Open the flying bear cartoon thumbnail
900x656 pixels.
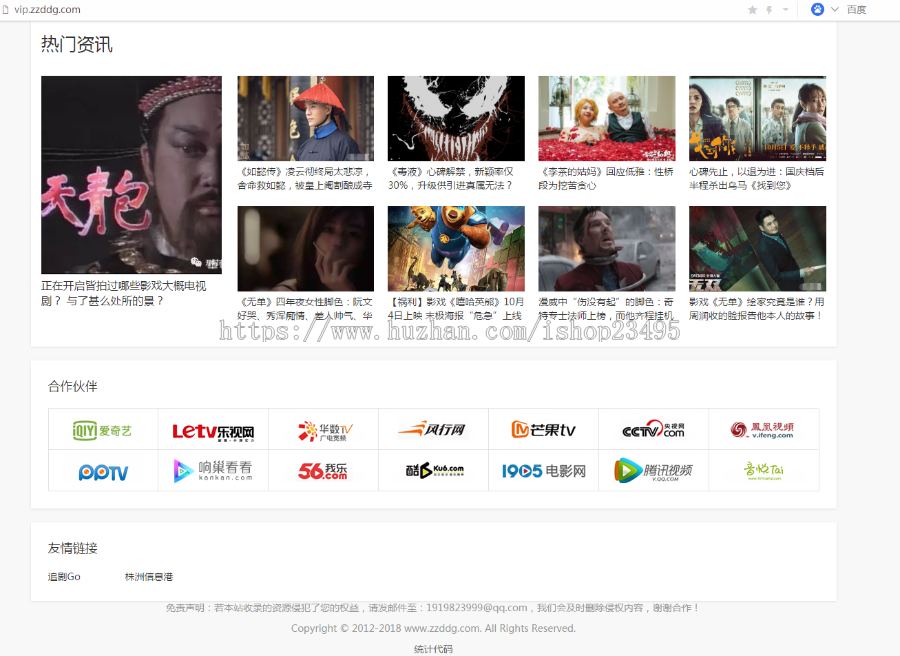tap(456, 249)
